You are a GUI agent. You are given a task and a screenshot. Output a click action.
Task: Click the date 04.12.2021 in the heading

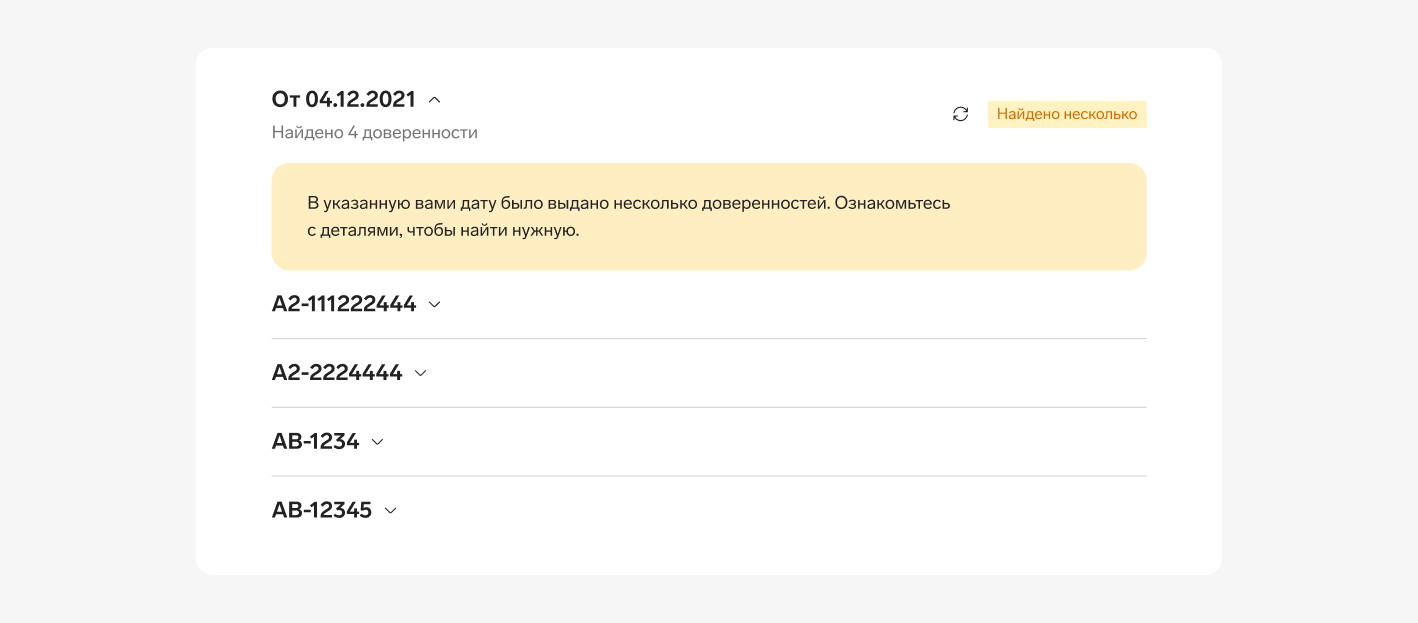[360, 99]
